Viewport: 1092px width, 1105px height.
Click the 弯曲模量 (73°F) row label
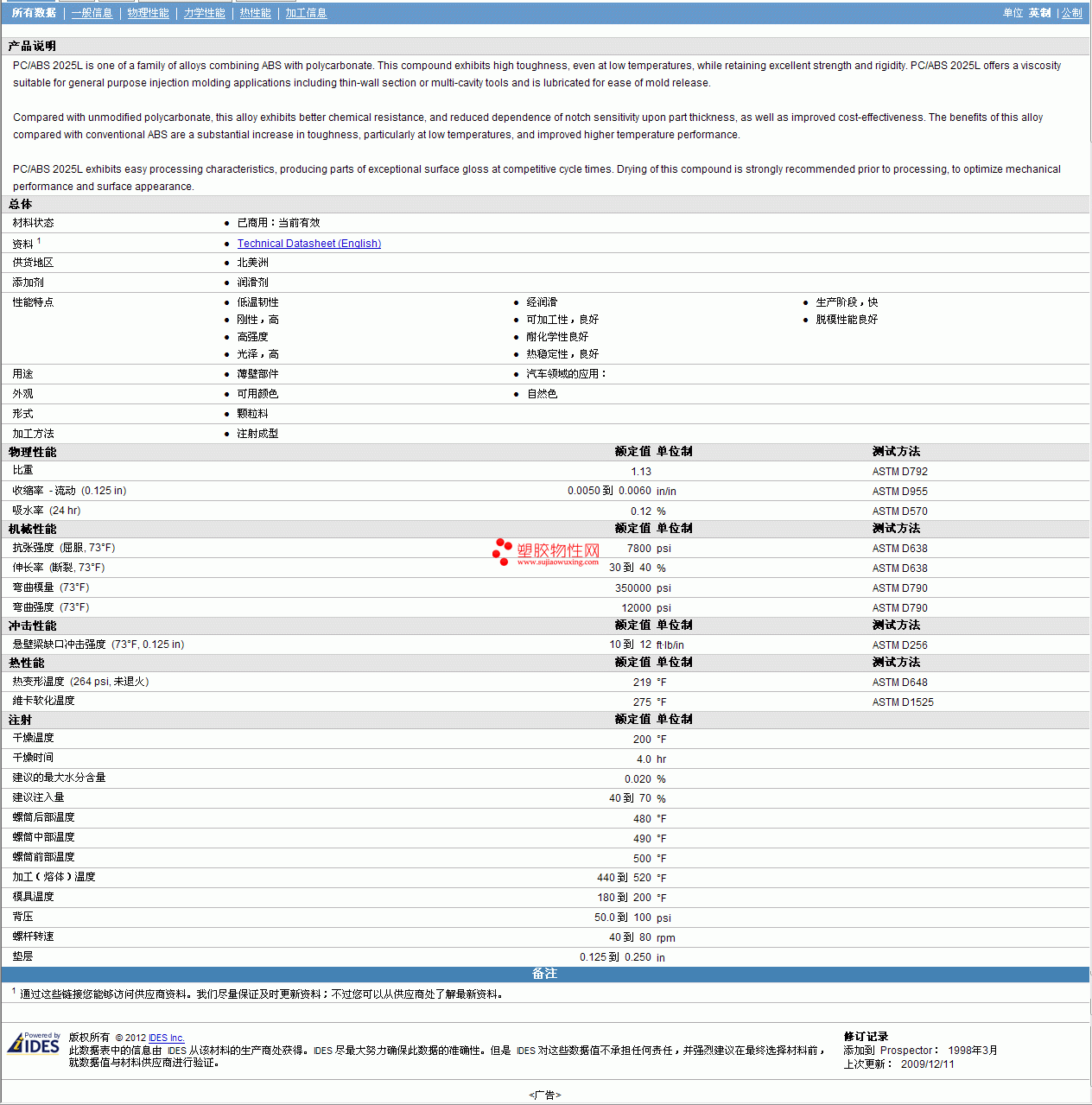point(51,587)
